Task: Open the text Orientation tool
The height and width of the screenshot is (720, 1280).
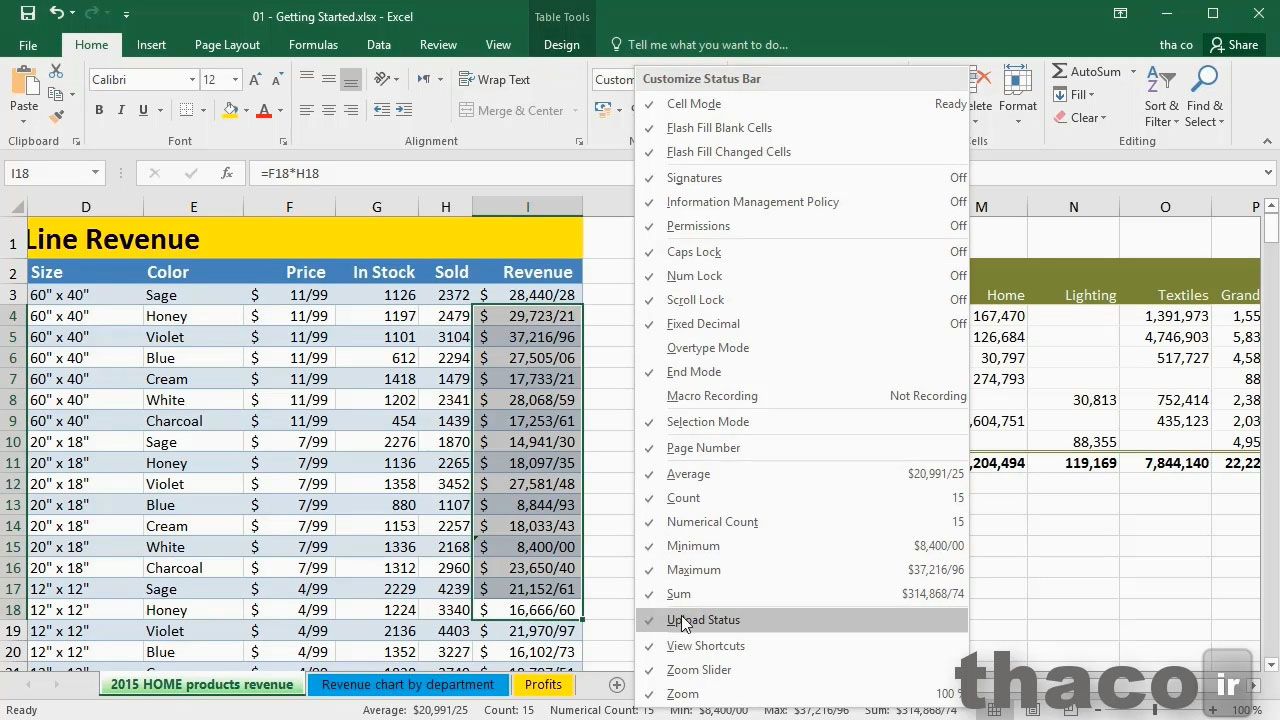Action: 383,79
